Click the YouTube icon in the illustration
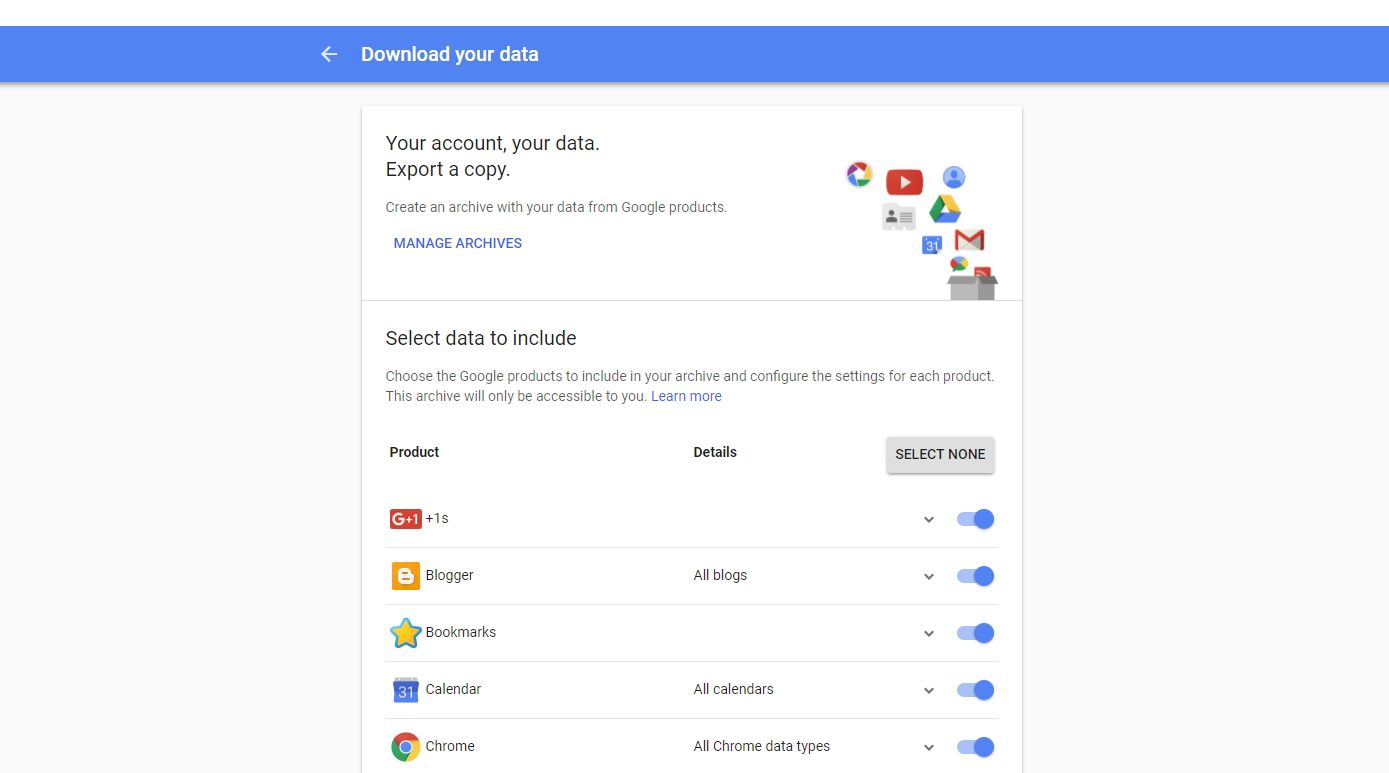The width and height of the screenshot is (1389, 773). coord(904,182)
